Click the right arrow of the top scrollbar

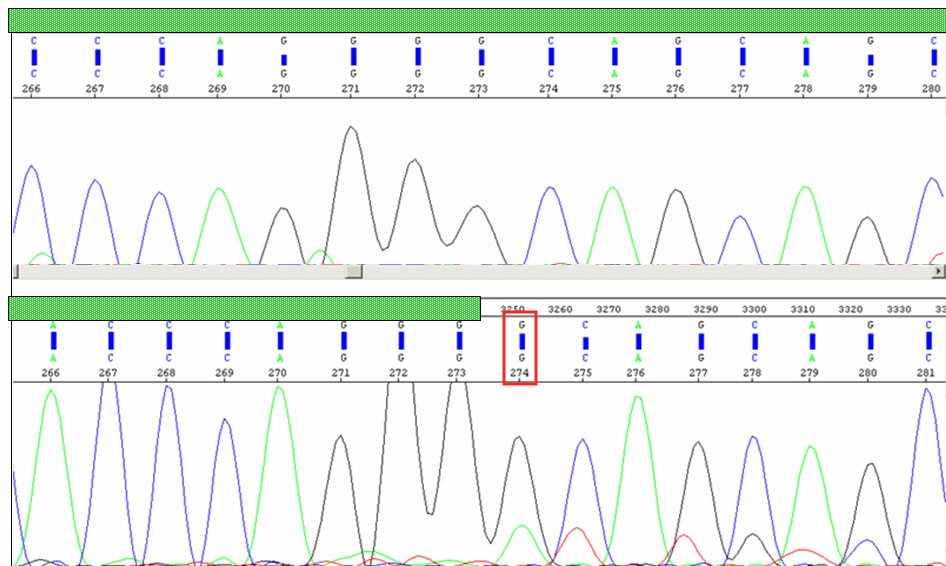pyautogui.click(x=937, y=271)
